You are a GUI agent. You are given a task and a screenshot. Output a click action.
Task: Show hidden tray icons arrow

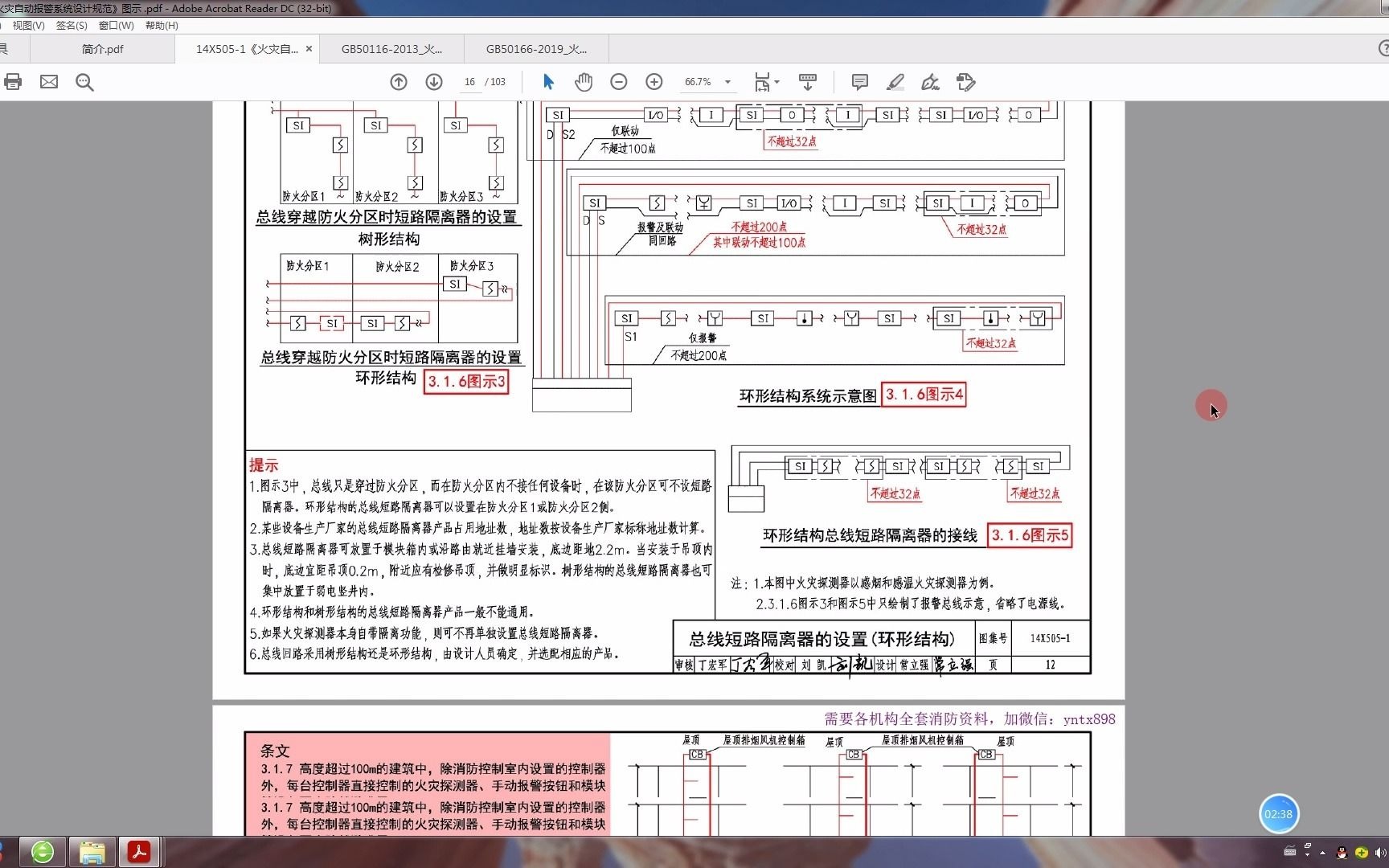pos(1322,853)
